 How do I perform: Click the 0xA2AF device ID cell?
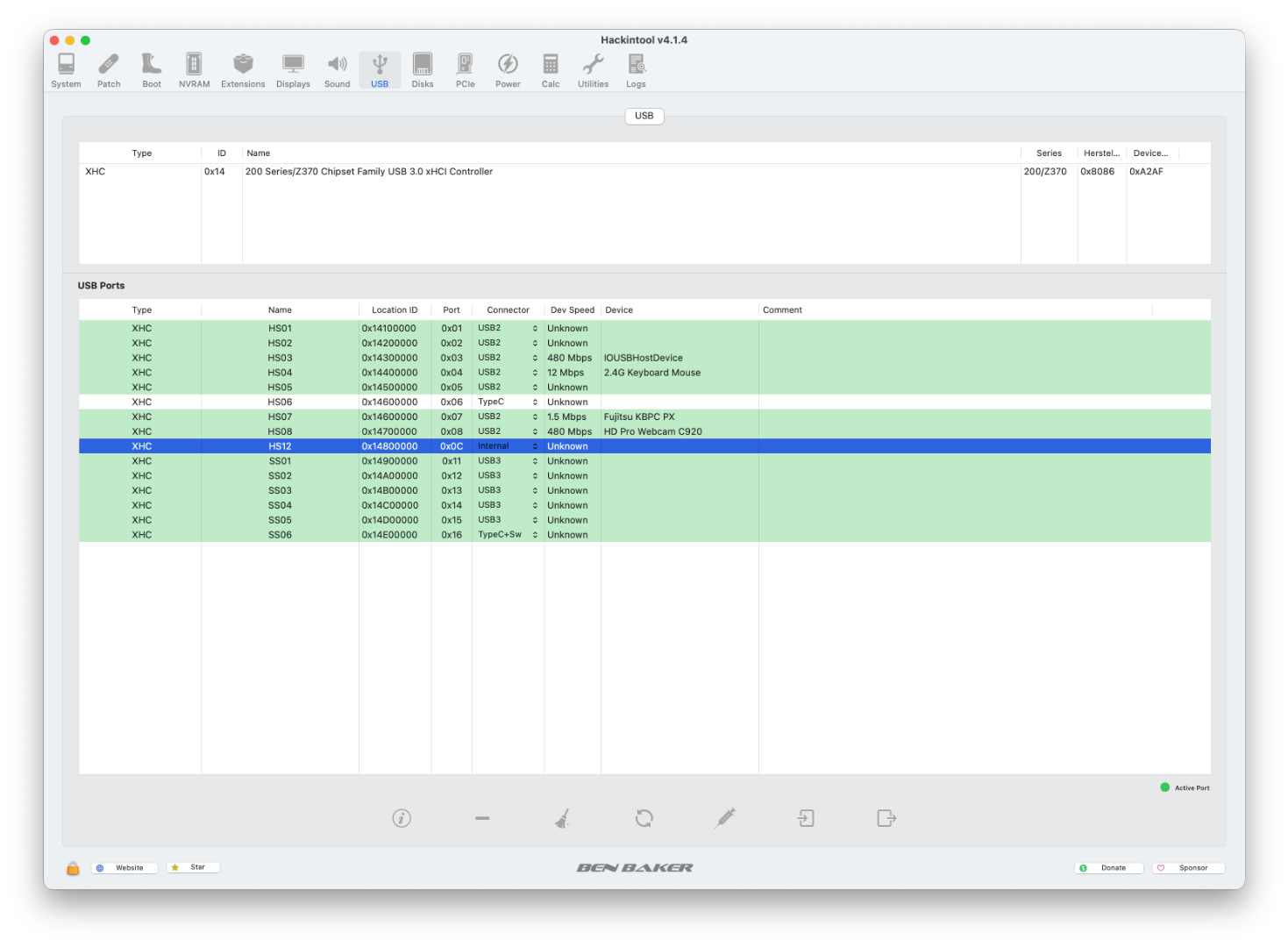(1146, 172)
